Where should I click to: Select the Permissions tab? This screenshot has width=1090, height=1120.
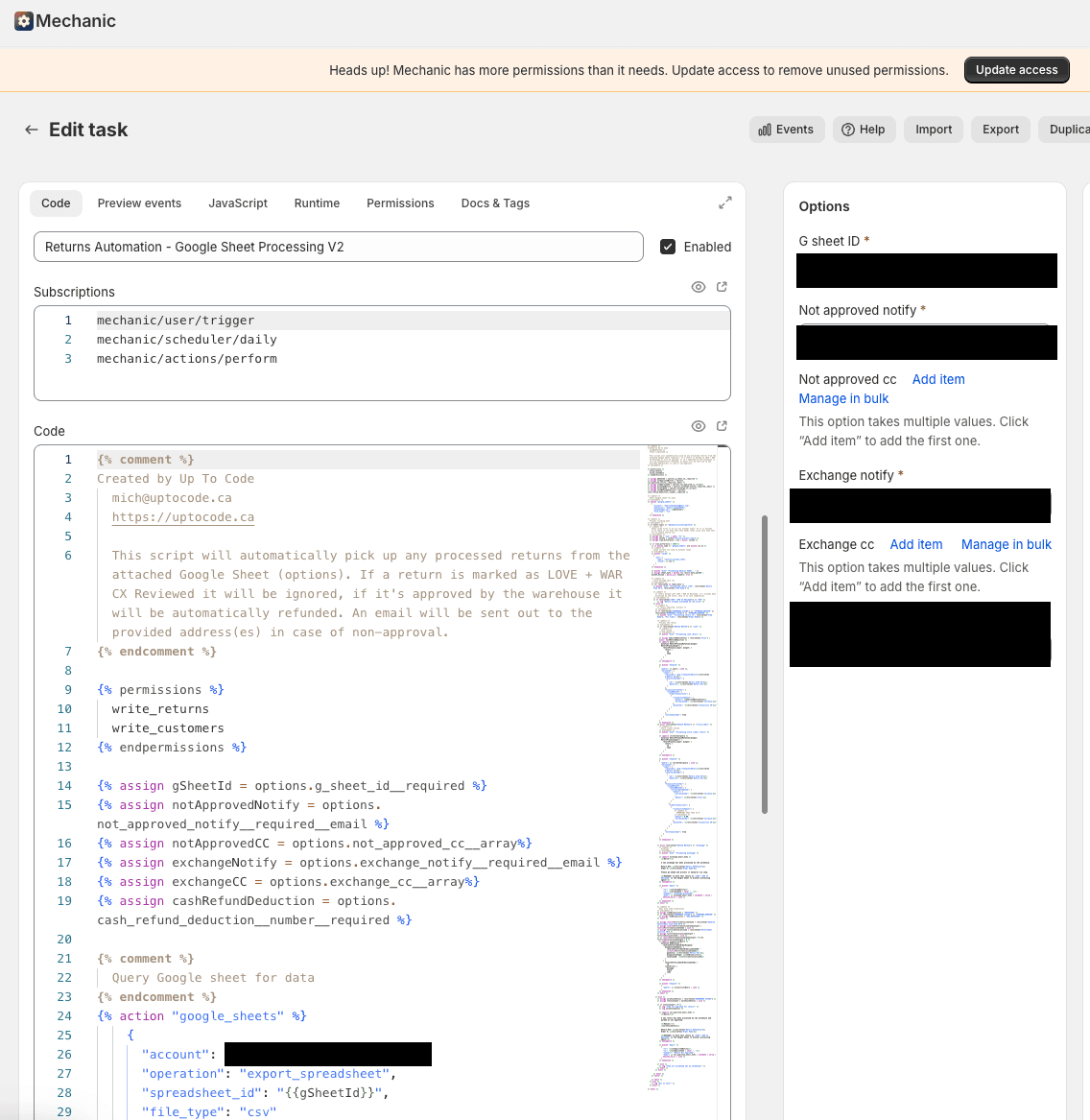[x=400, y=203]
